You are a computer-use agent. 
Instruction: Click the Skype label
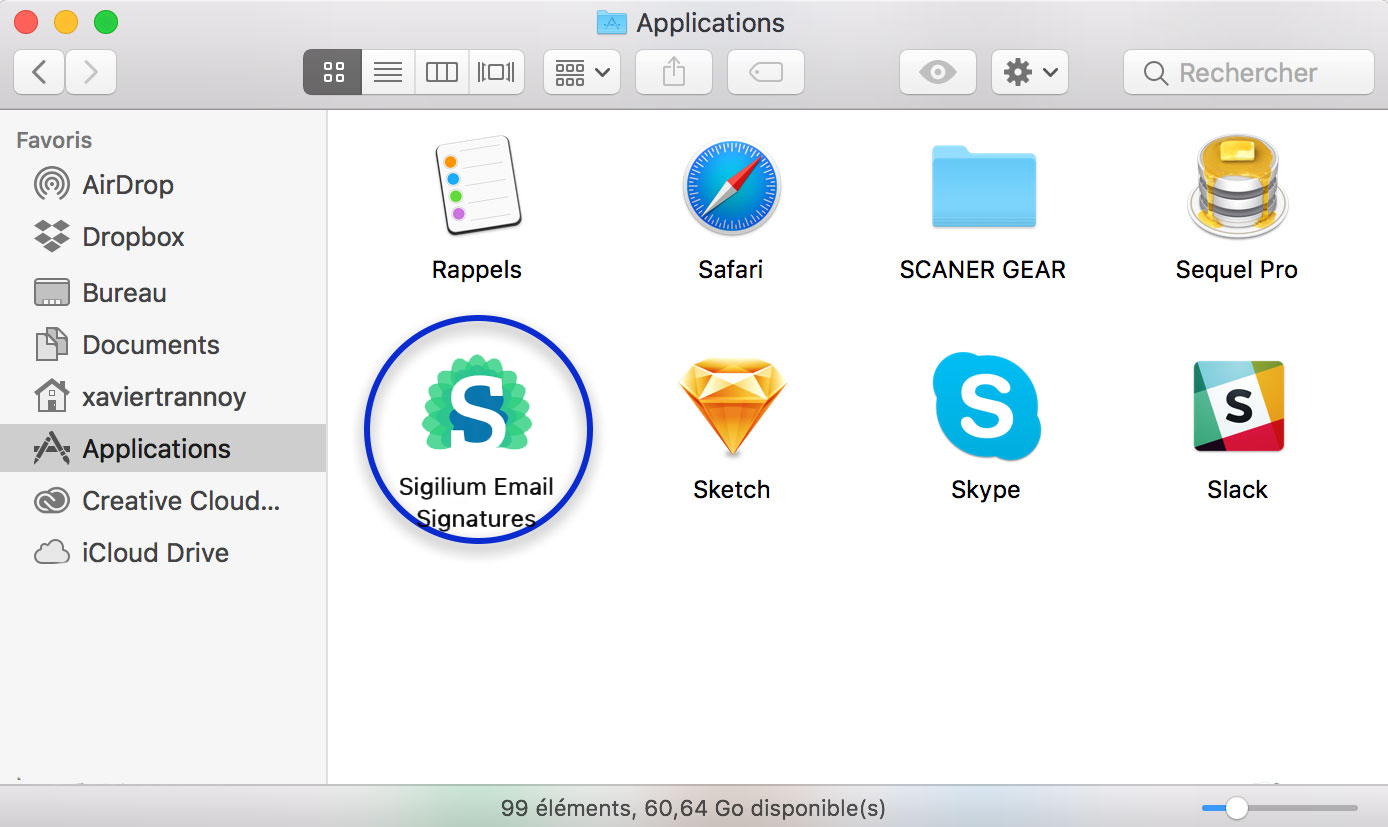pyautogui.click(x=986, y=490)
